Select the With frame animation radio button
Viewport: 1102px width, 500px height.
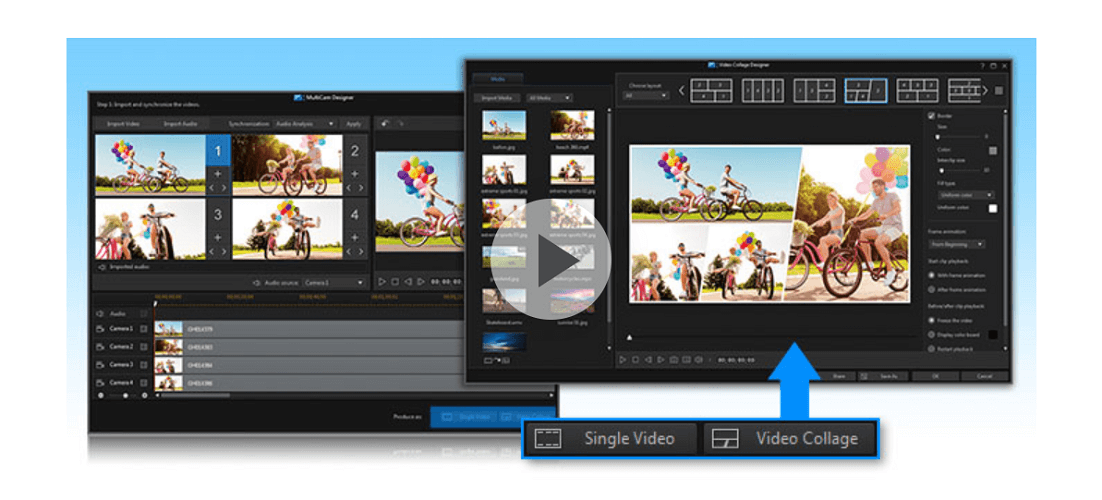[932, 274]
